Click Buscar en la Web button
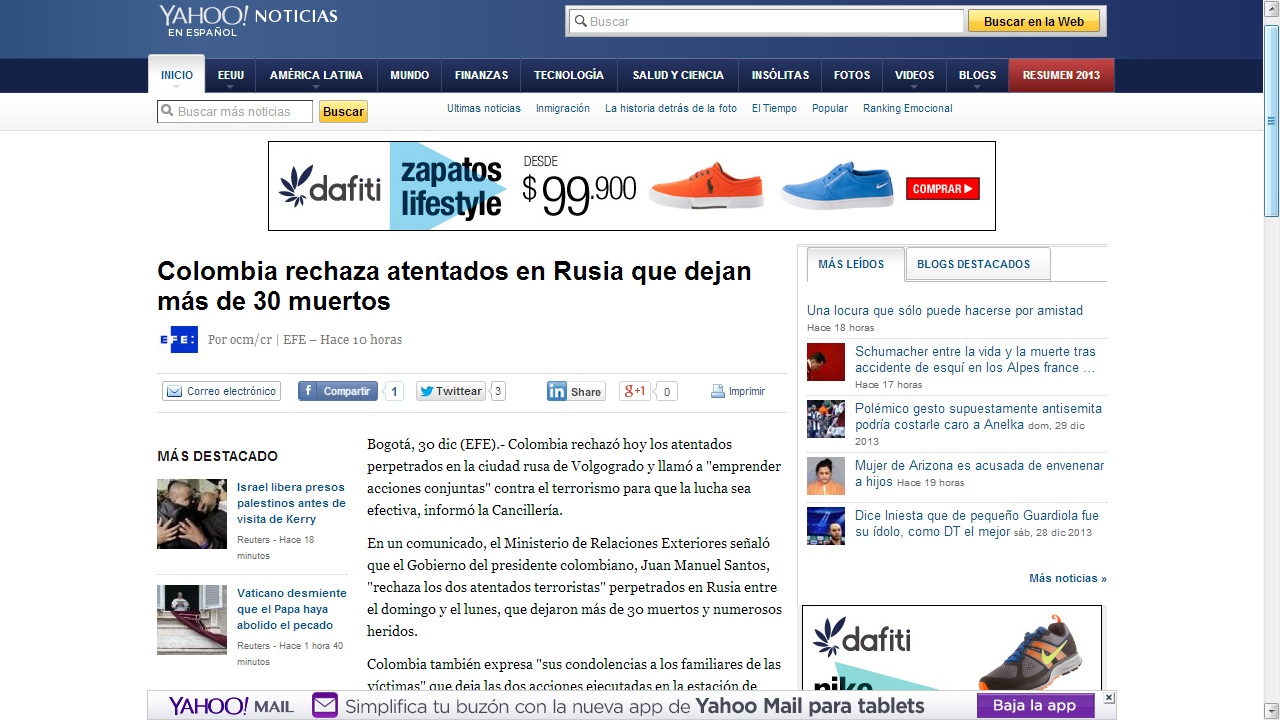Viewport: 1280px width, 720px height. coord(1034,21)
